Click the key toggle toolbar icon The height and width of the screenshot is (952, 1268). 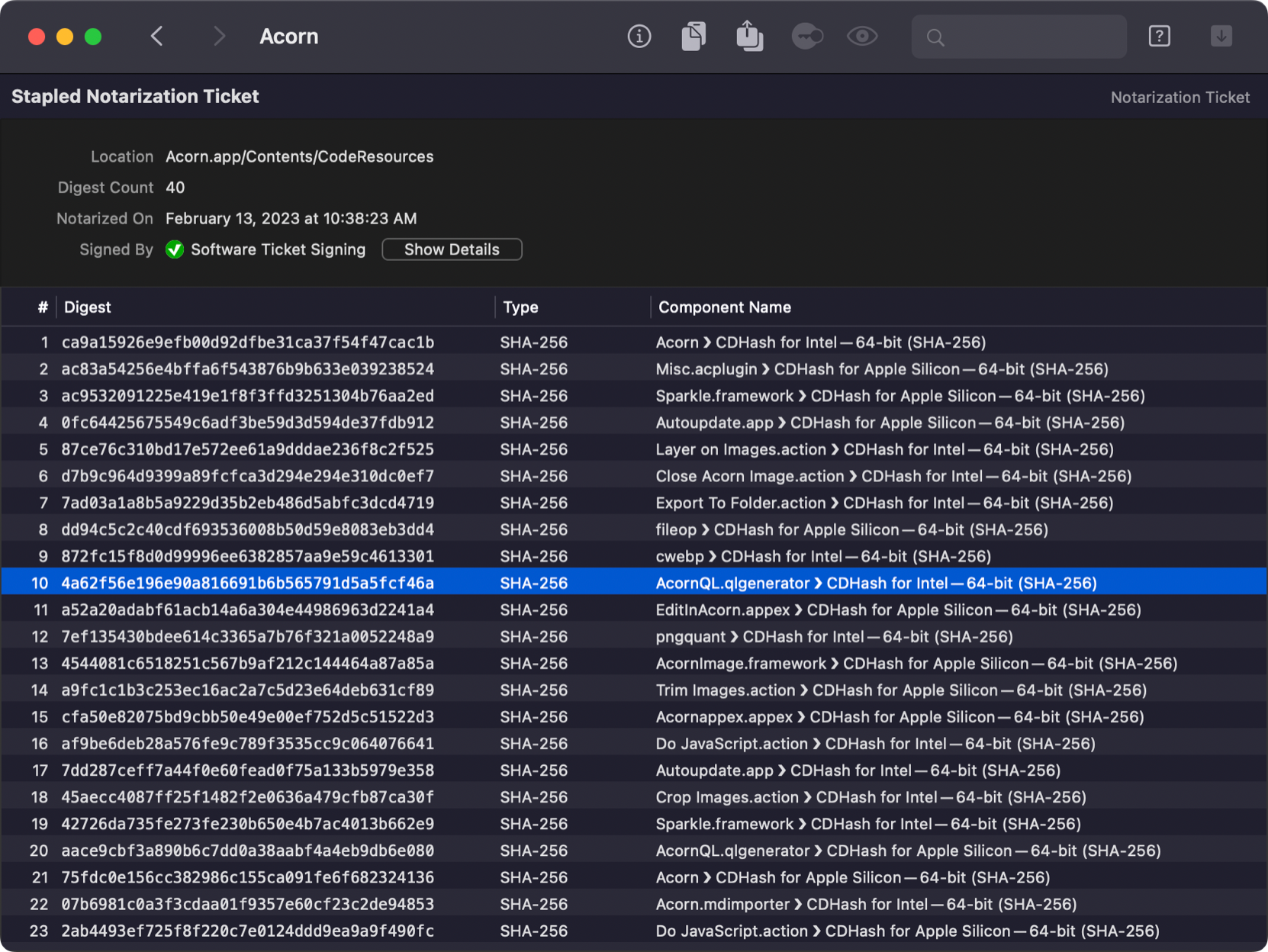click(x=806, y=37)
